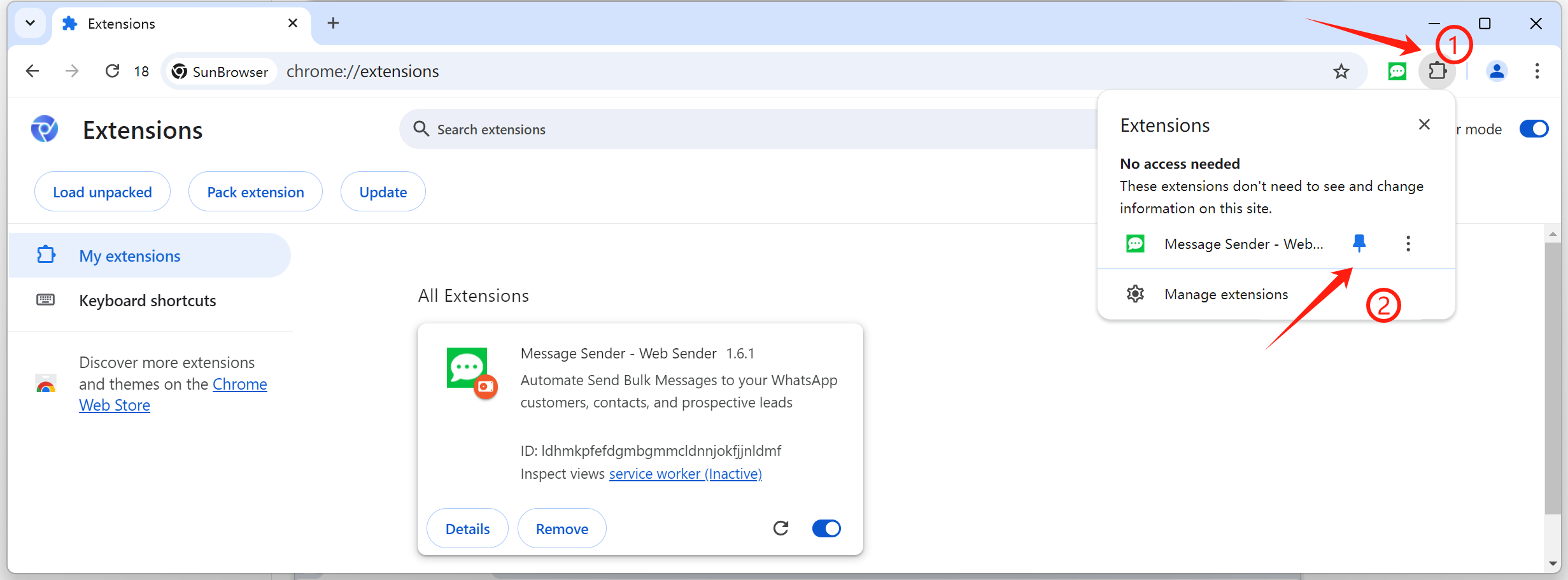Select My extensions in sidebar
The image size is (1568, 580).
coord(130,256)
